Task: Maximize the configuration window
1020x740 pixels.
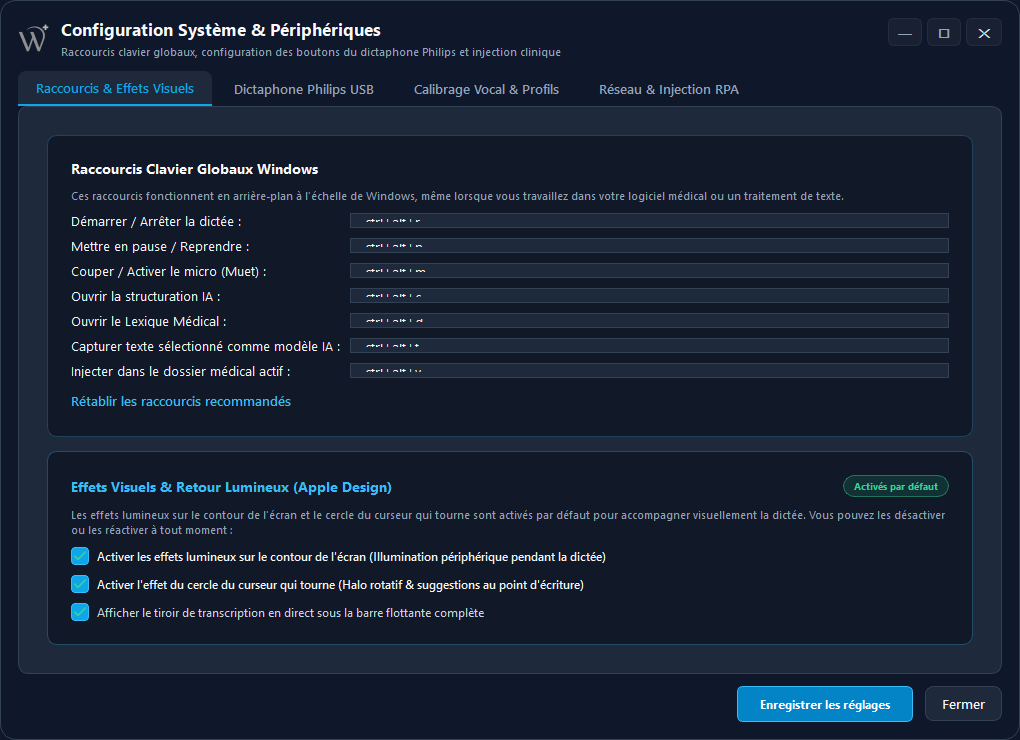Action: (x=944, y=33)
